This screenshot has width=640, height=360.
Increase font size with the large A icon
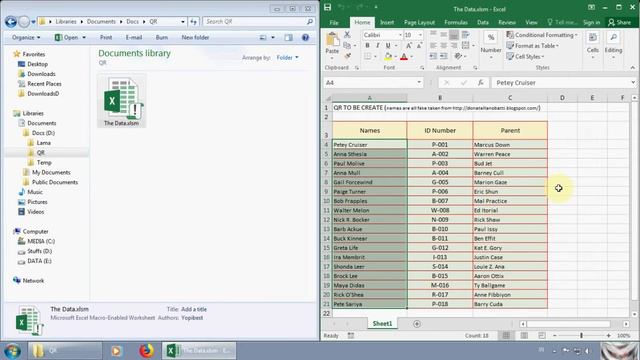tap(409, 45)
